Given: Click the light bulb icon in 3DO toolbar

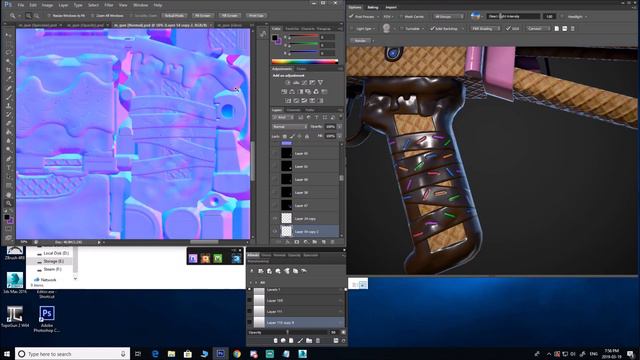Looking at the screenshot, I should (386, 28).
